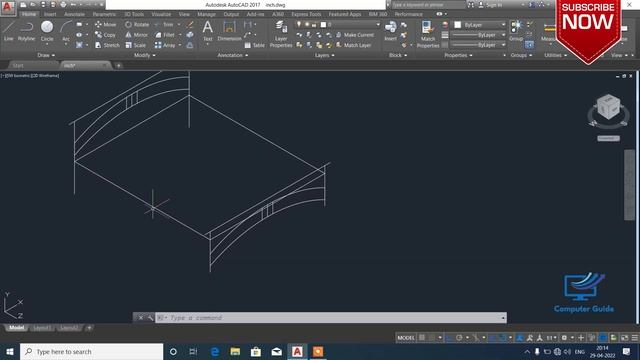
Task: Click the Group icon
Action: pyautogui.click(x=516, y=31)
